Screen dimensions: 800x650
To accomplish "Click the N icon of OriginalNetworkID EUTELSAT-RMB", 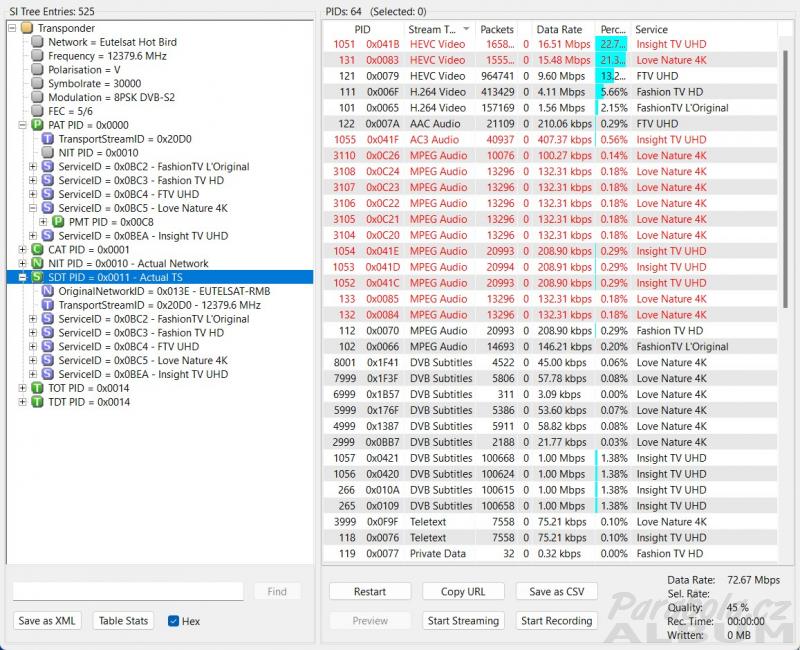I will (x=47, y=291).
